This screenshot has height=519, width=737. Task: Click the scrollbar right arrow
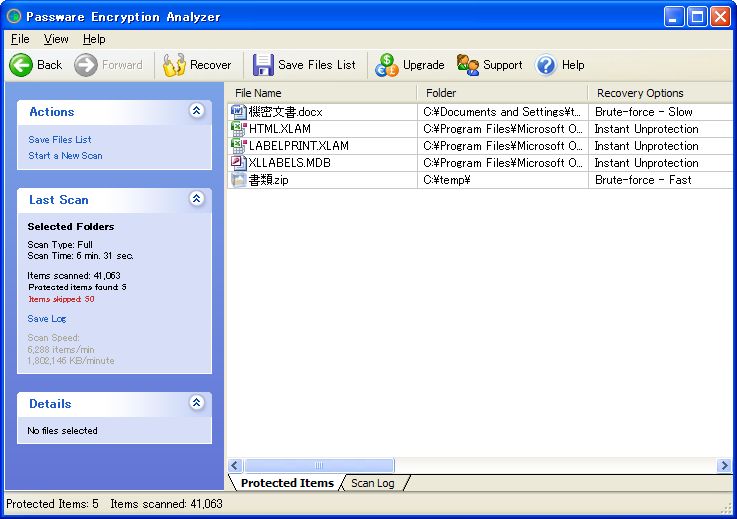(x=724, y=465)
